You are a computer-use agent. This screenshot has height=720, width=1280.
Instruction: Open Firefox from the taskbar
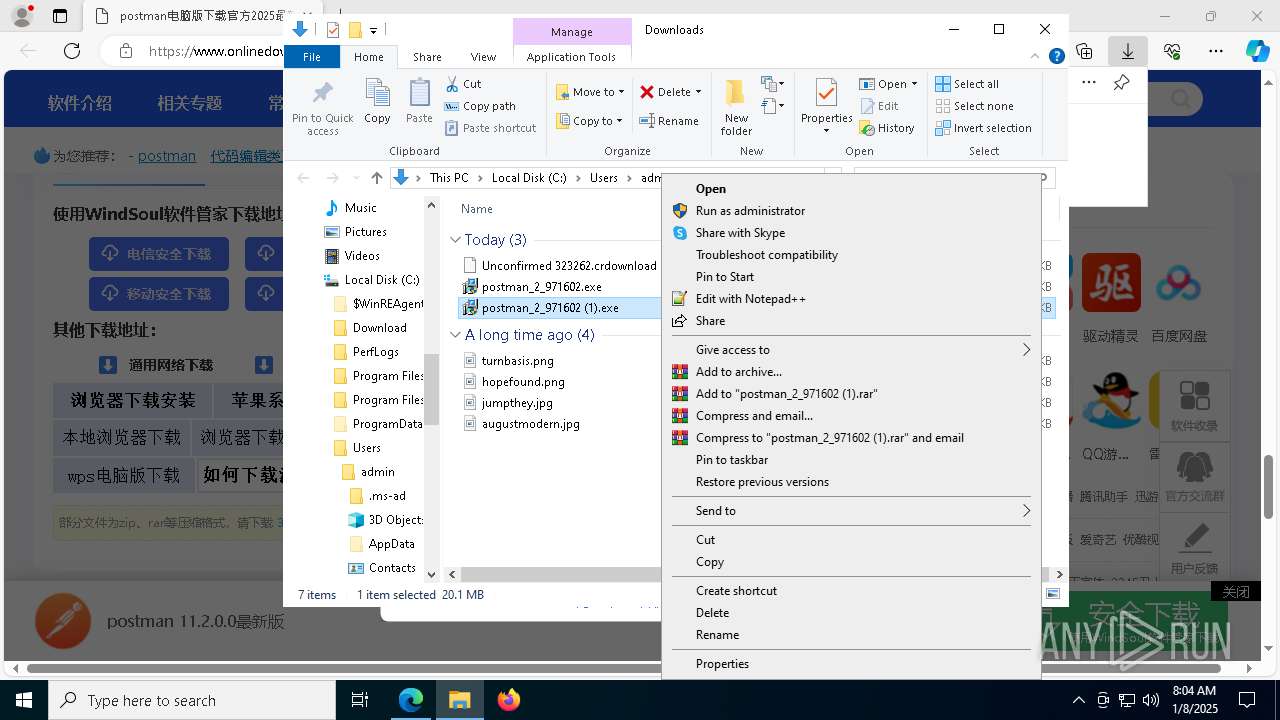[509, 700]
